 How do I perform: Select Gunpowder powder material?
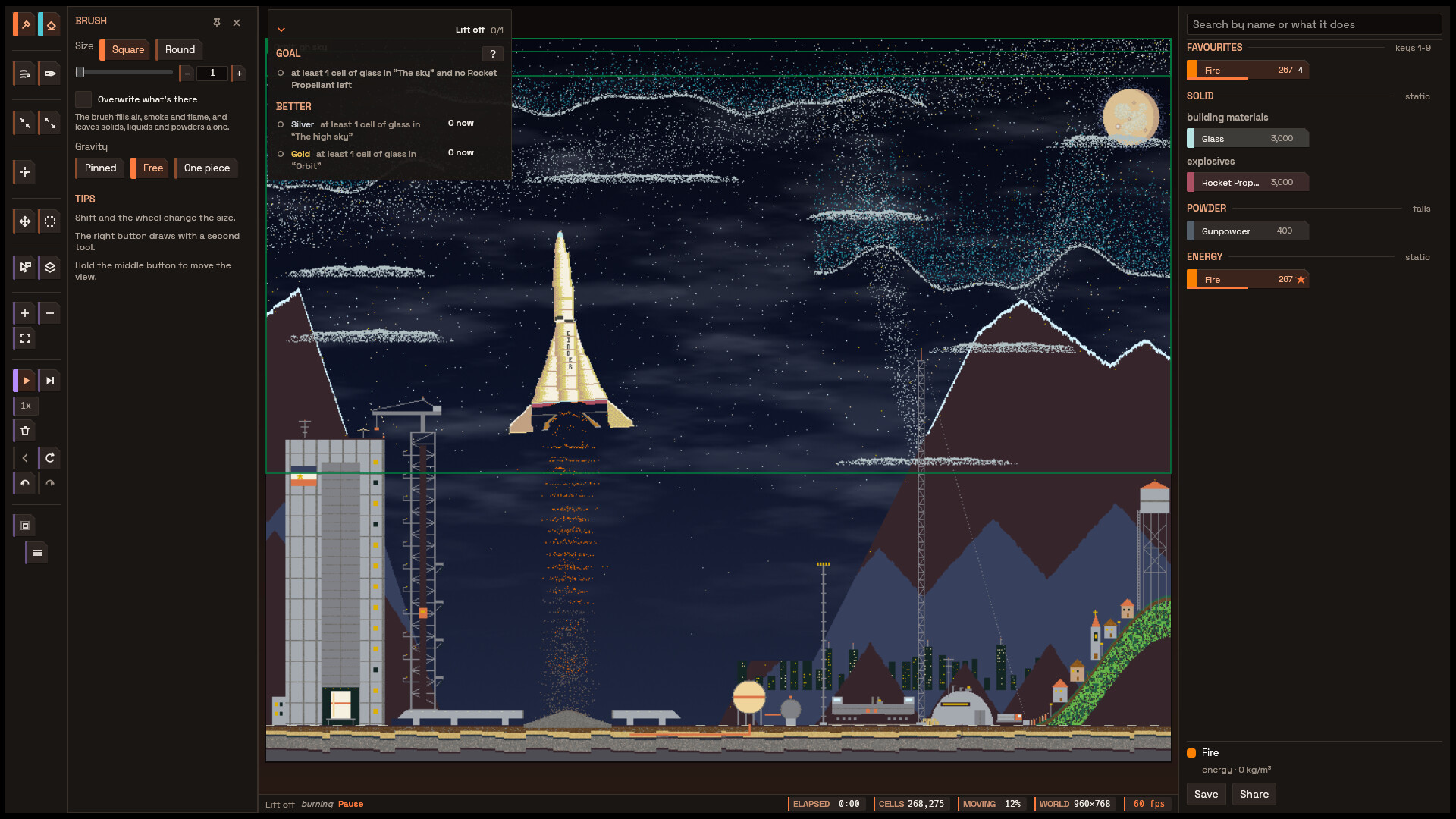pyautogui.click(x=1247, y=231)
